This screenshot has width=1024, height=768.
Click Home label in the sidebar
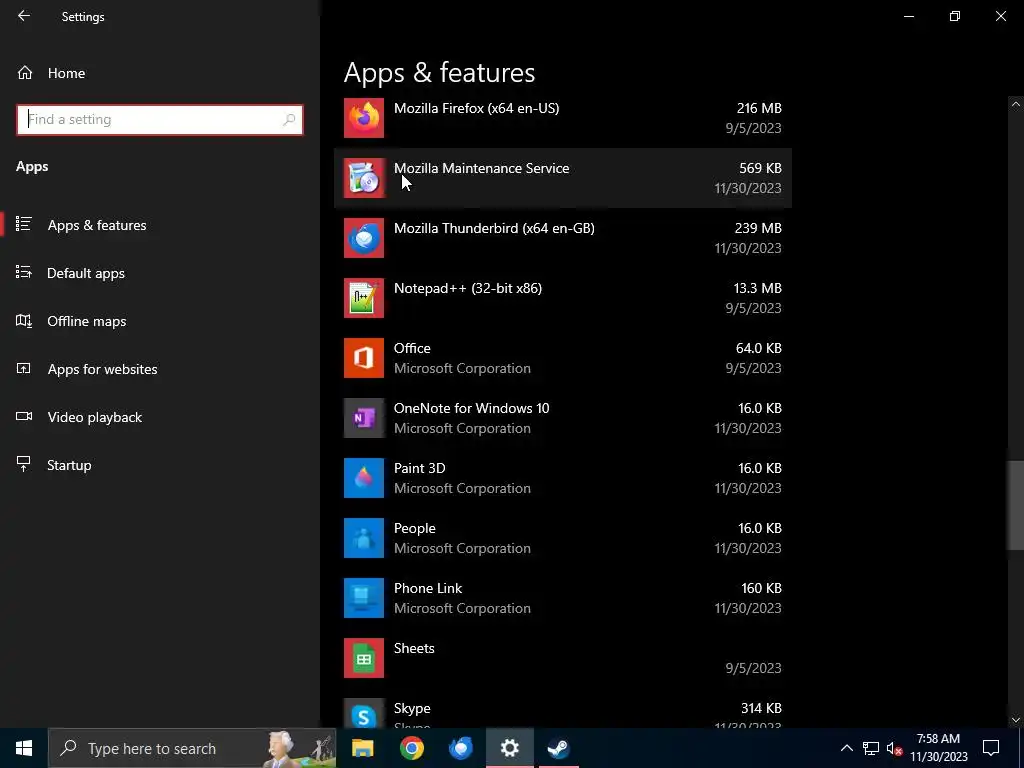[x=66, y=73]
